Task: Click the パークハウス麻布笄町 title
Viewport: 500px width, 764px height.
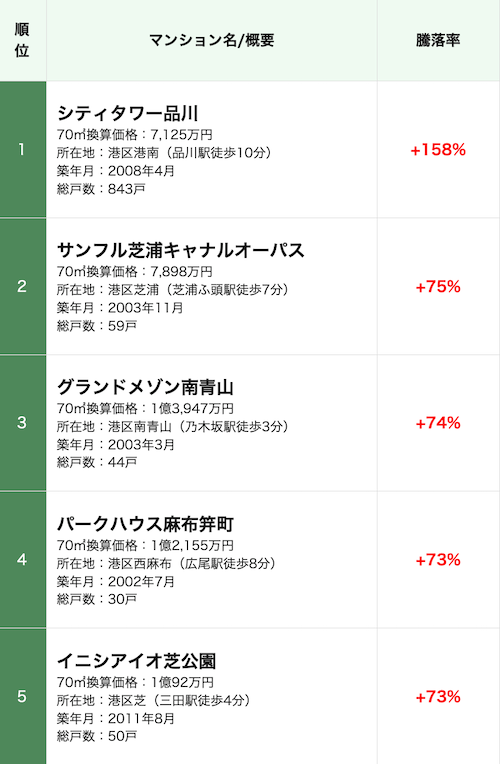Action: point(145,524)
